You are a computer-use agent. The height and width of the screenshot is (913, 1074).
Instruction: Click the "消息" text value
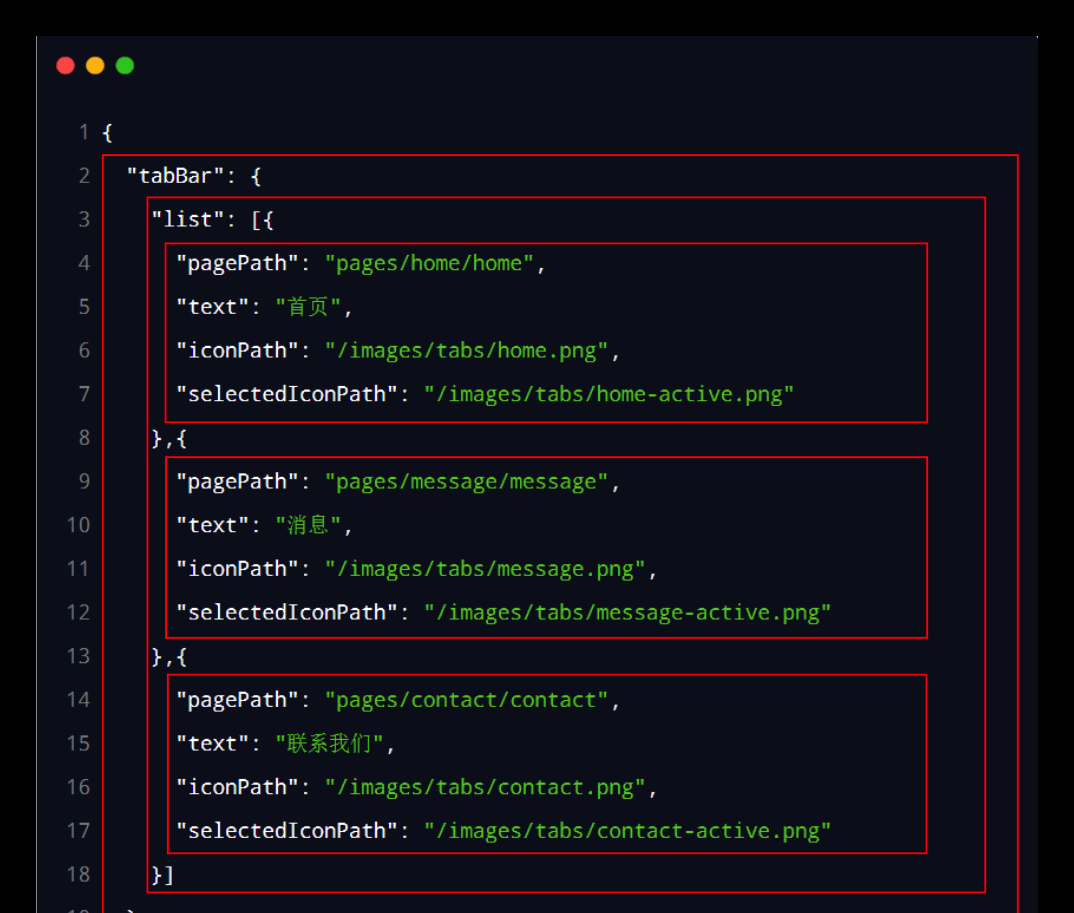(308, 525)
